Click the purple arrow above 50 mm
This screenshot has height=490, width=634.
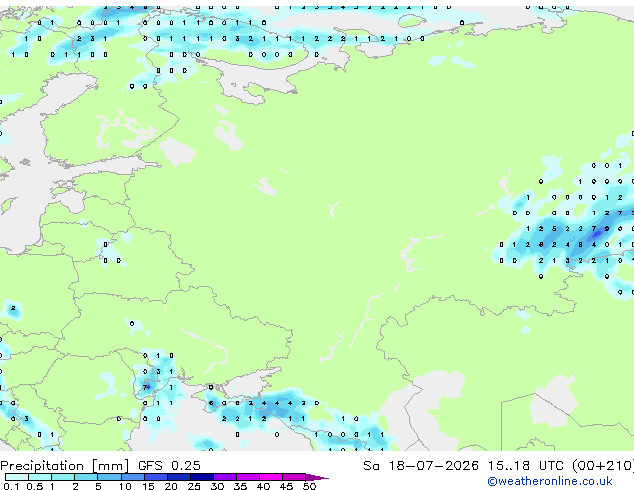tap(317, 477)
